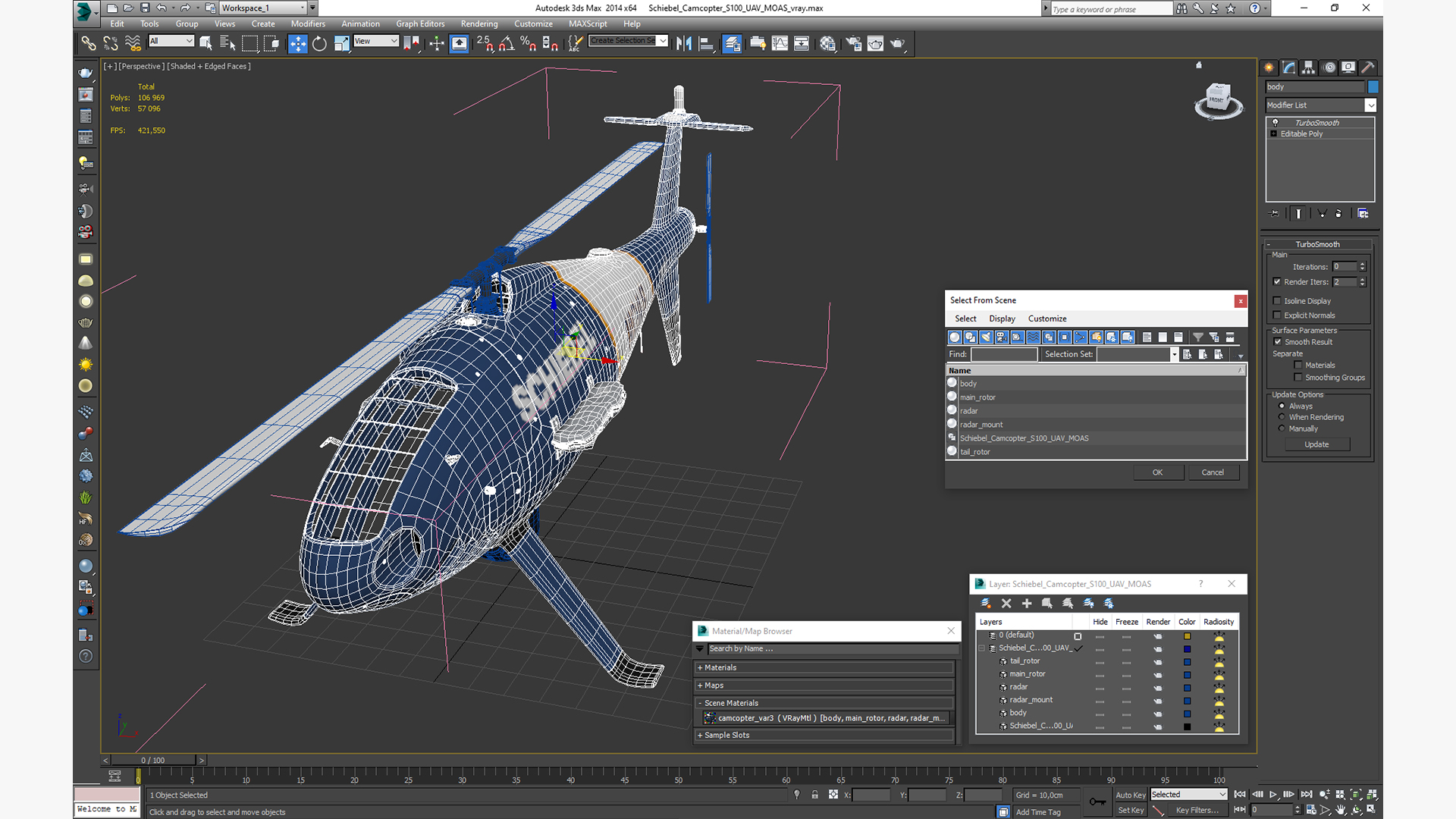Open the Display command panel tab
The image size is (1456, 819).
pyautogui.click(x=1348, y=67)
